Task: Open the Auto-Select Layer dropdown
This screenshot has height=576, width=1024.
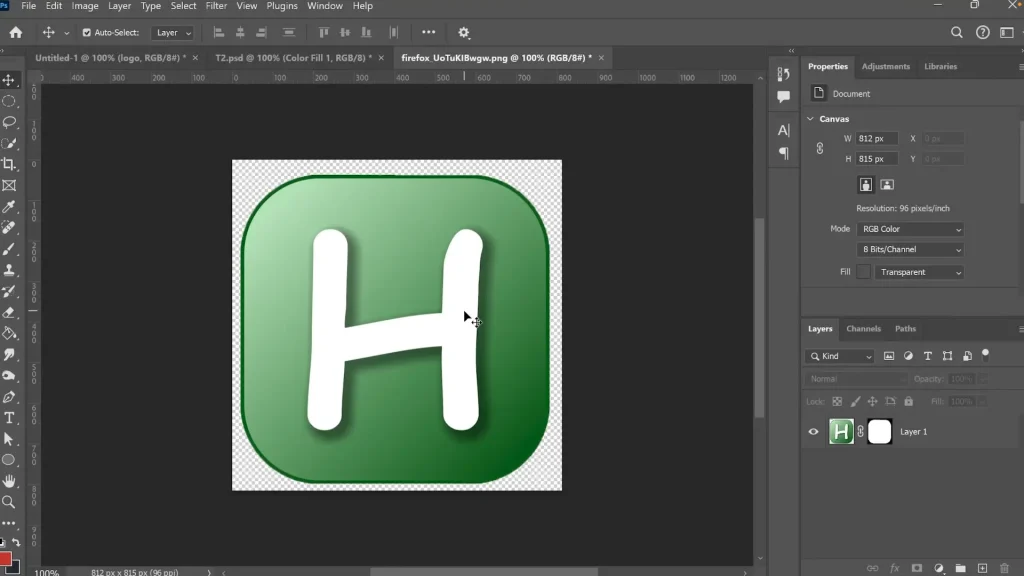Action: 173,33
